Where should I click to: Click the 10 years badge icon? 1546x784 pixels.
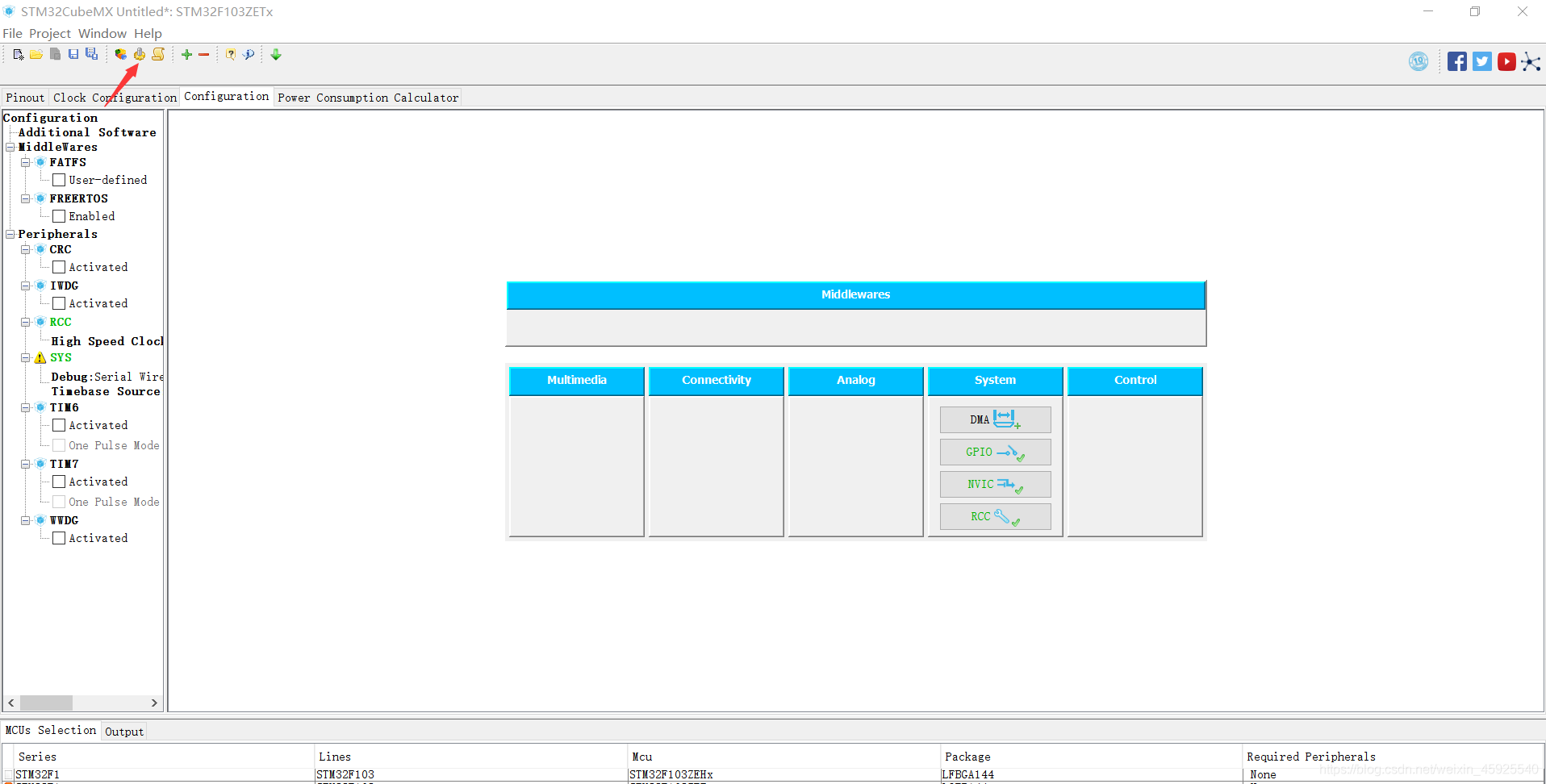pos(1419,61)
